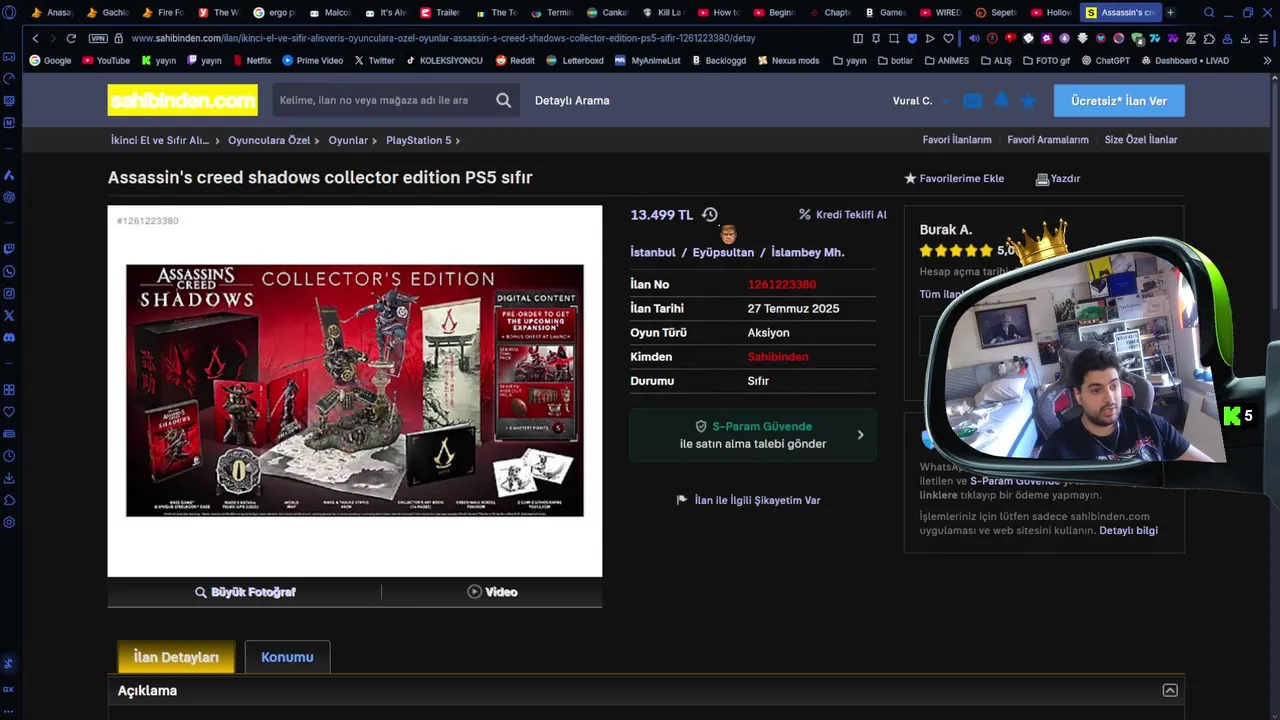
Task: Show more bookmarks with double chevron
Action: point(1267,60)
